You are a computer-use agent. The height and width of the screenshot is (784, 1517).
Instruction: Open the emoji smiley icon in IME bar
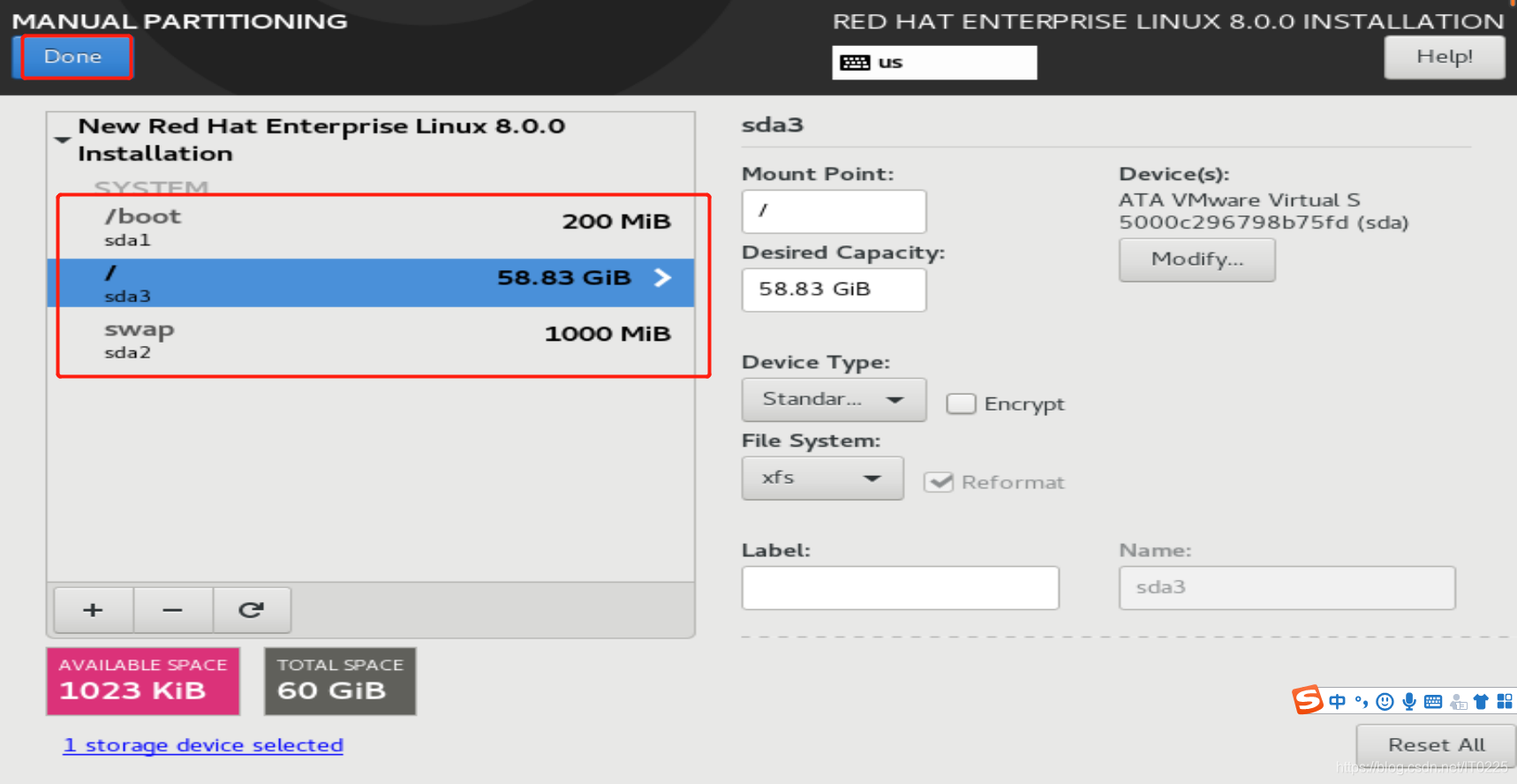pyautogui.click(x=1385, y=702)
